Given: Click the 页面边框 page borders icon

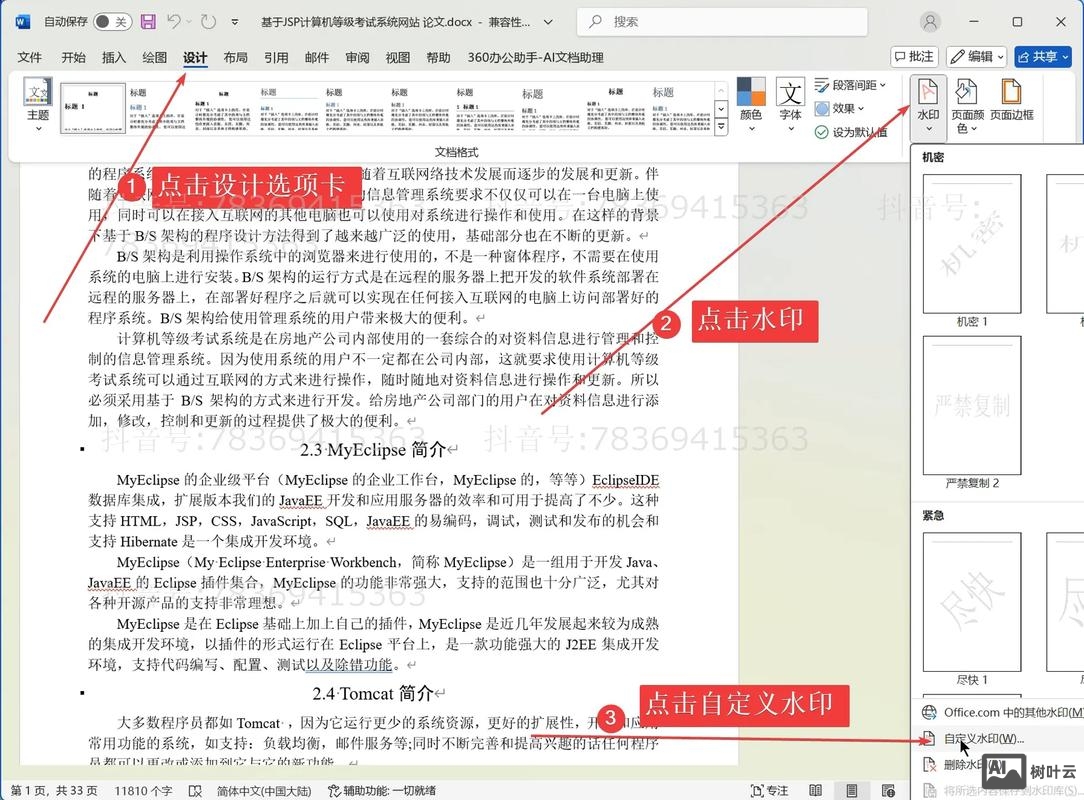Looking at the screenshot, I should point(1010,100).
